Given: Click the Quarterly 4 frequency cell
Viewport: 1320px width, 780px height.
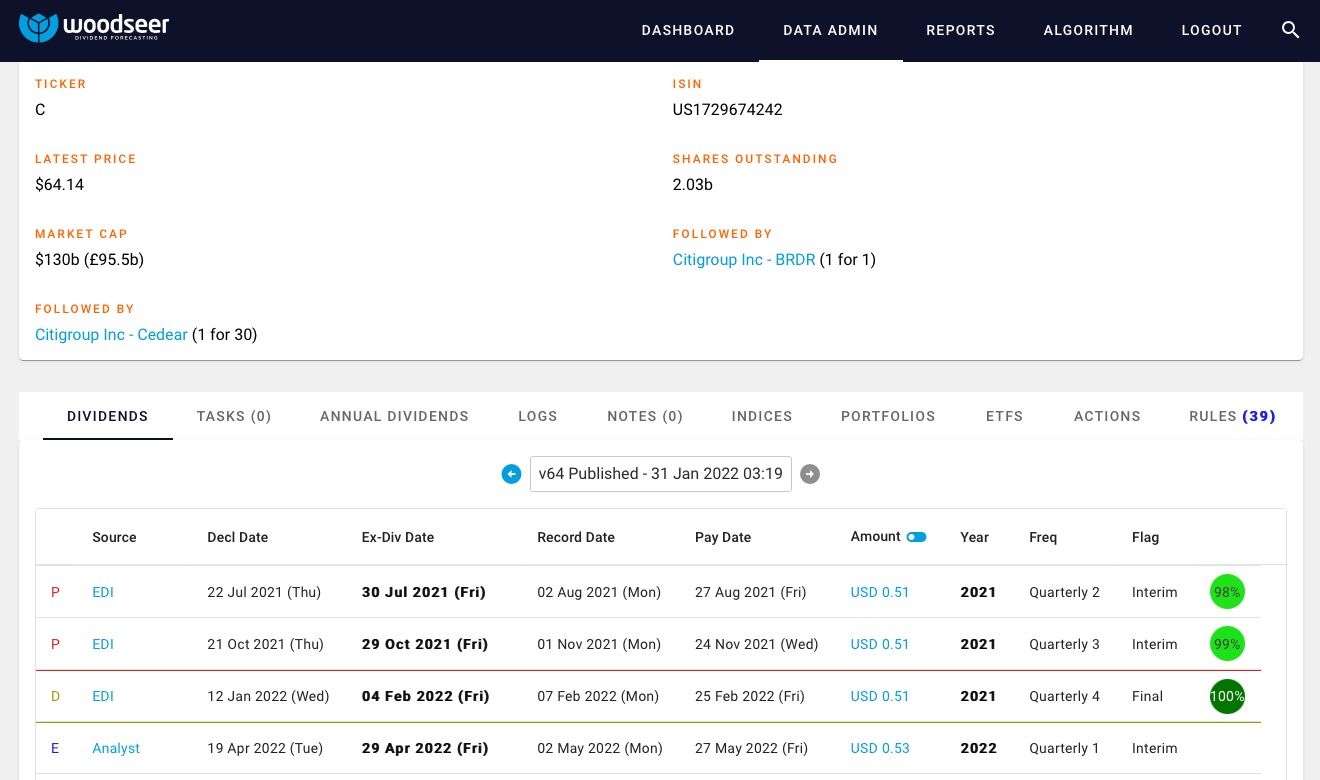Looking at the screenshot, I should 1065,696.
